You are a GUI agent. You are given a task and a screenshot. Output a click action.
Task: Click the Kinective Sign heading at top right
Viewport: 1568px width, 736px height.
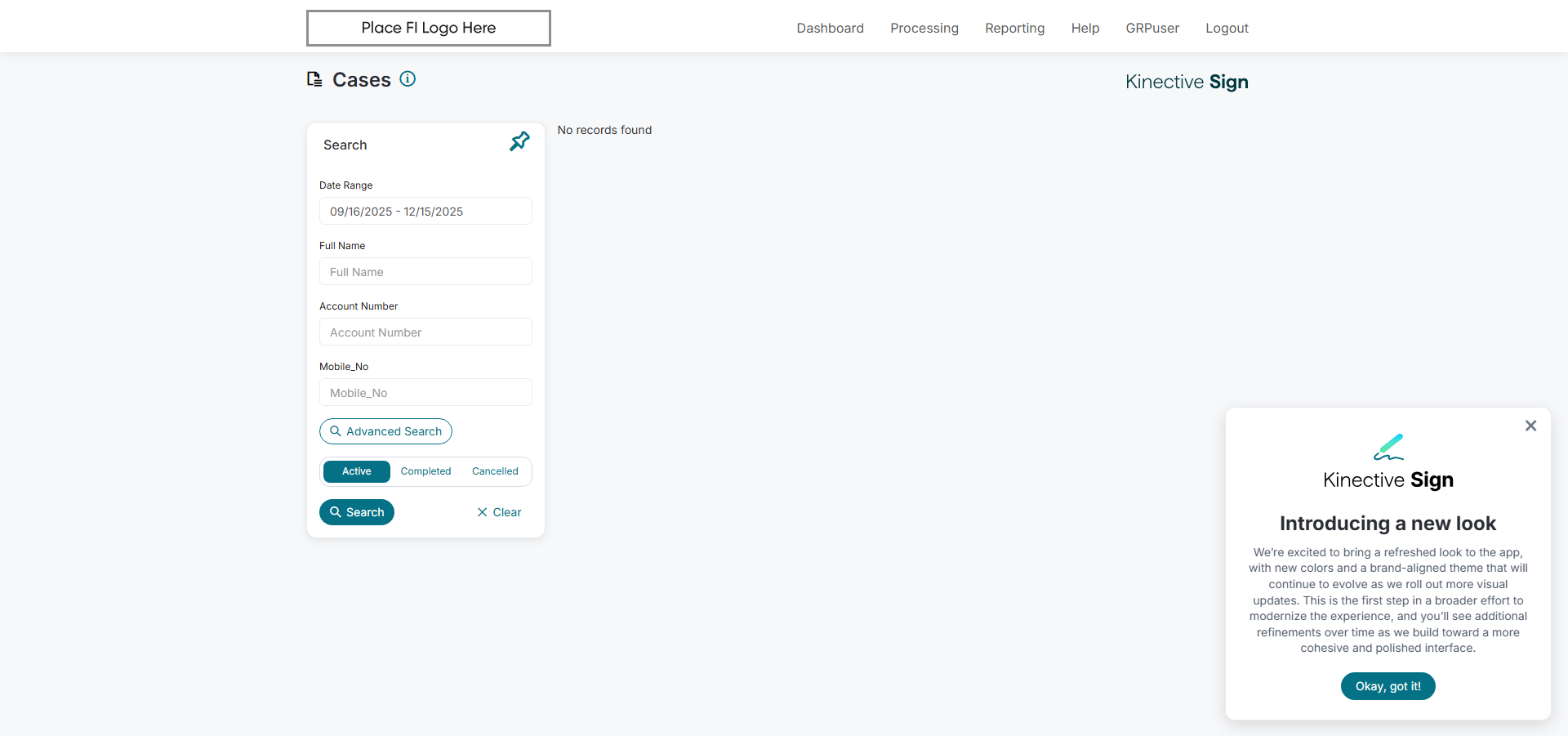coord(1187,82)
